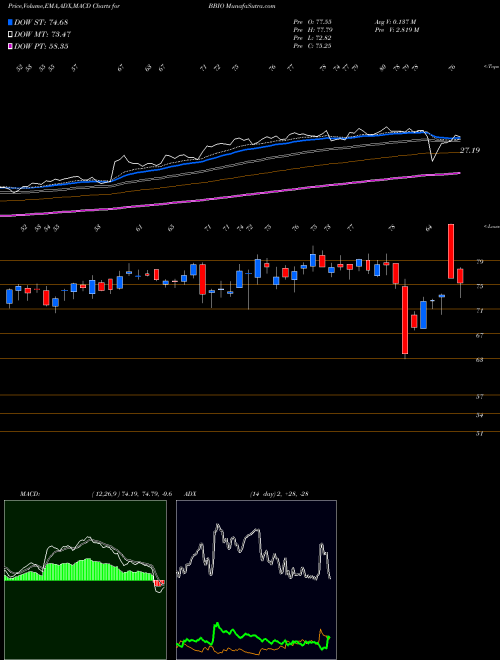Click the 79 price axis label
The height and width of the screenshot is (660, 500).
click(x=479, y=261)
